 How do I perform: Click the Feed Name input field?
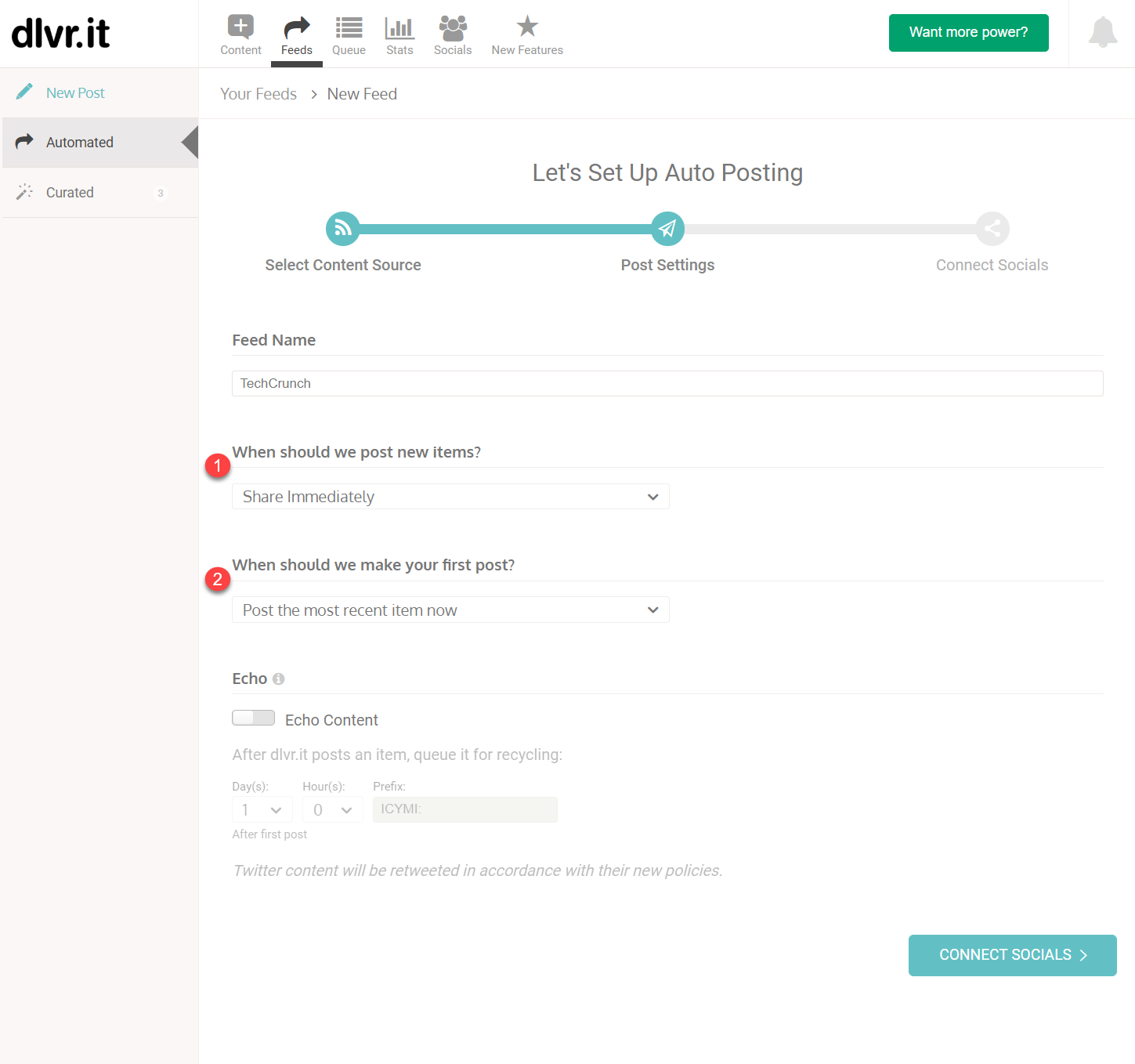(x=667, y=383)
